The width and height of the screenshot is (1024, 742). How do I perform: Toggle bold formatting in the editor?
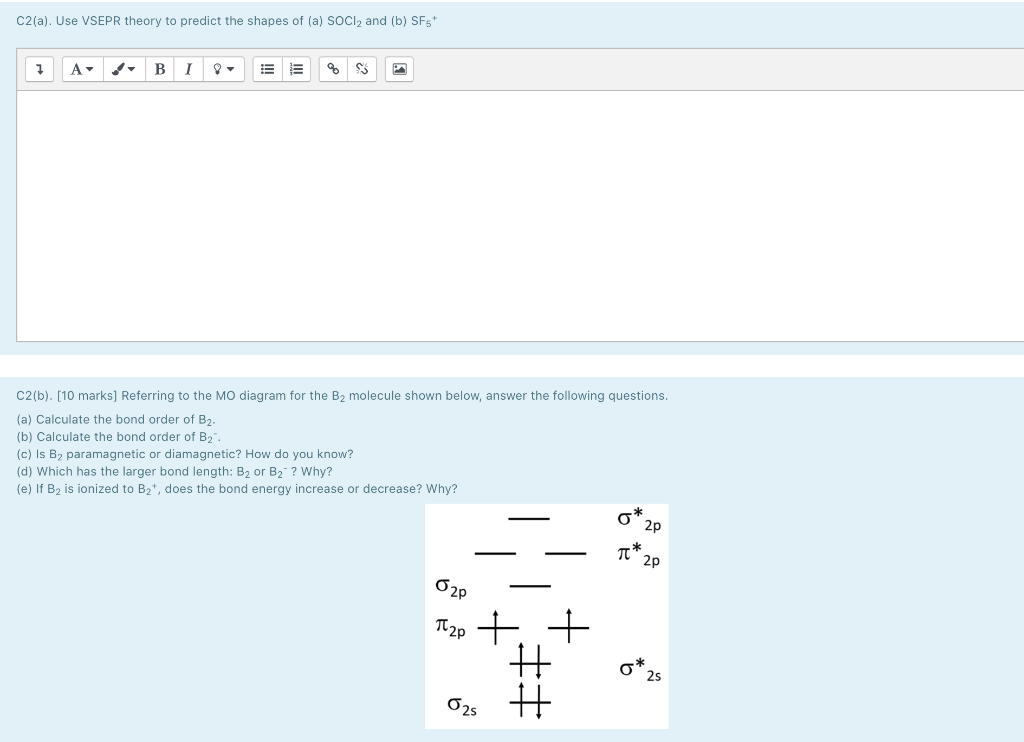[x=159, y=69]
